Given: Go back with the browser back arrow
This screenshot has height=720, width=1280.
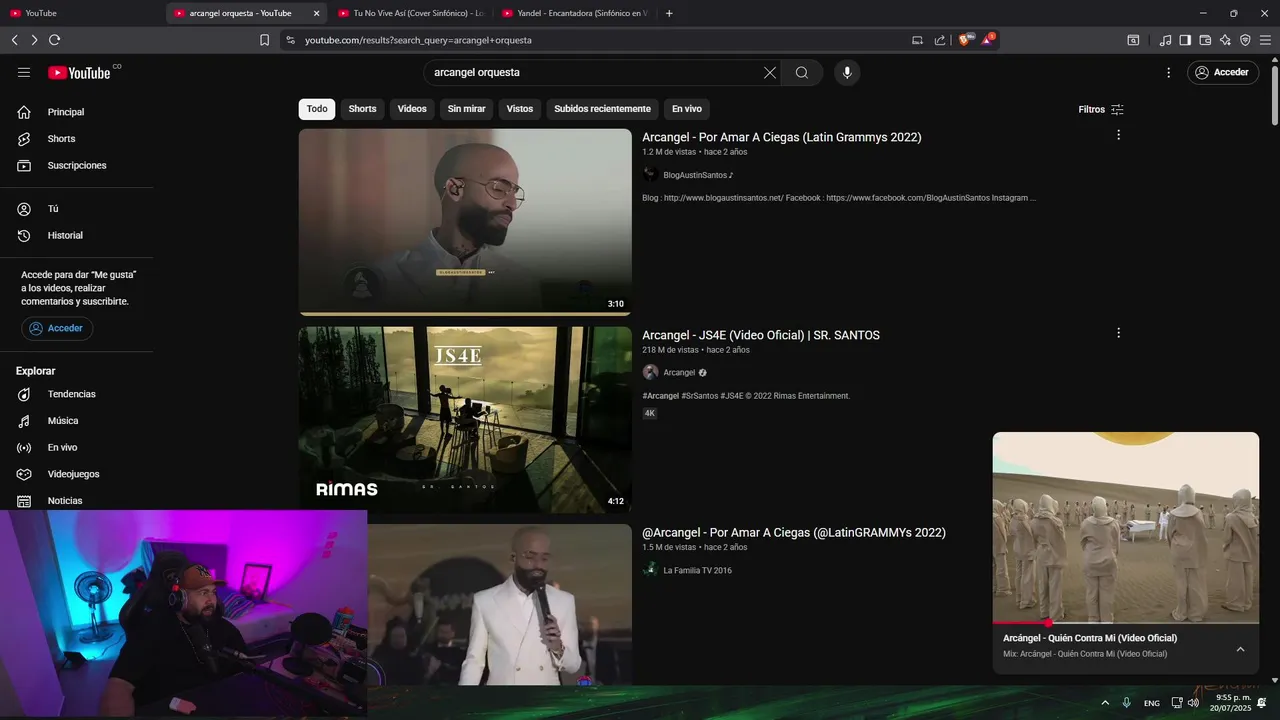Looking at the screenshot, I should coord(14,40).
